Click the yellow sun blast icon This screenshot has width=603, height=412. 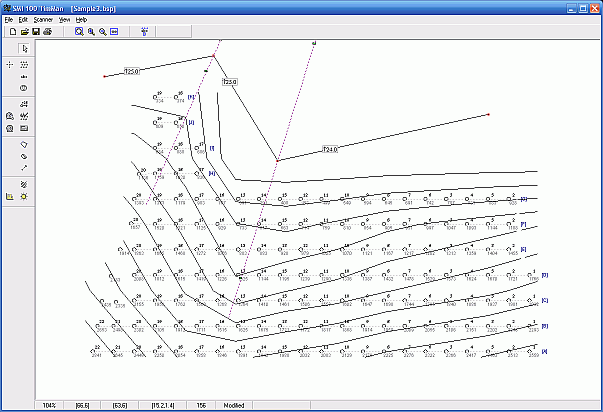tap(24, 197)
